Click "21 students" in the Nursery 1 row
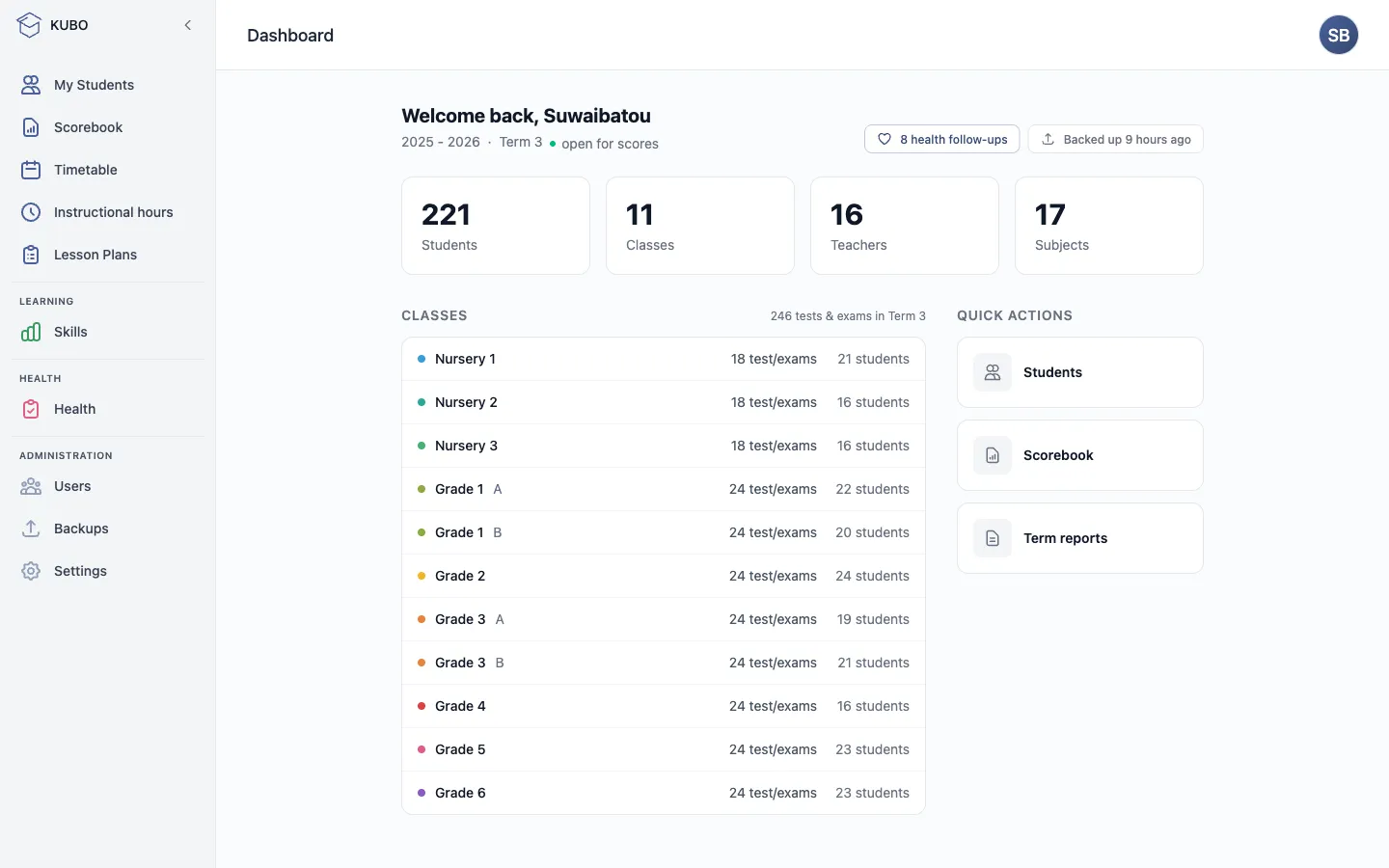The height and width of the screenshot is (868, 1389). click(x=873, y=359)
